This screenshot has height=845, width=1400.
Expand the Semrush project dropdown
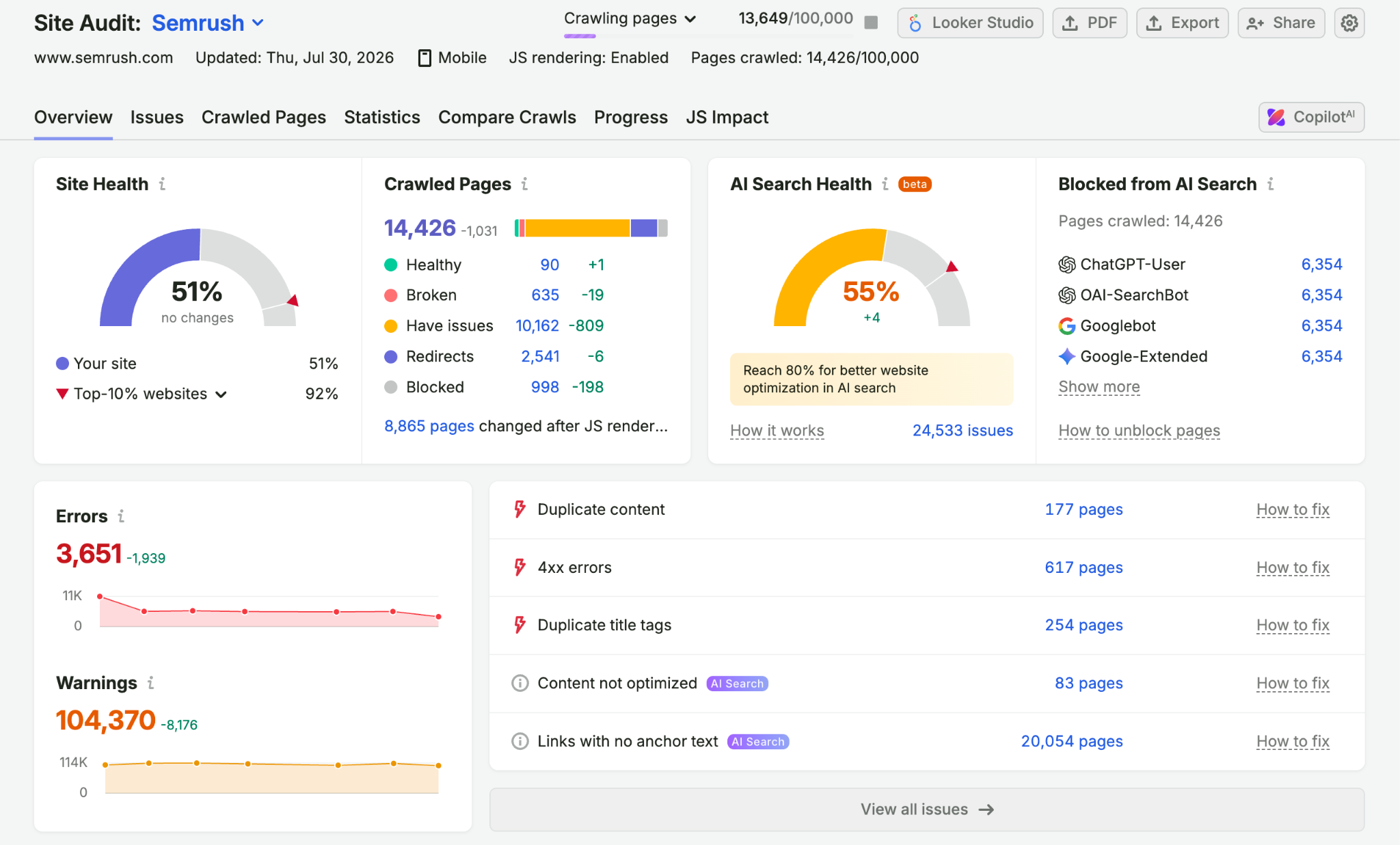208,23
